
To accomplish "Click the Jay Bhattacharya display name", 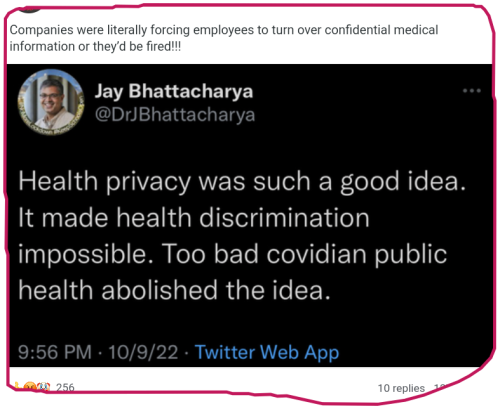I will pos(174,91).
